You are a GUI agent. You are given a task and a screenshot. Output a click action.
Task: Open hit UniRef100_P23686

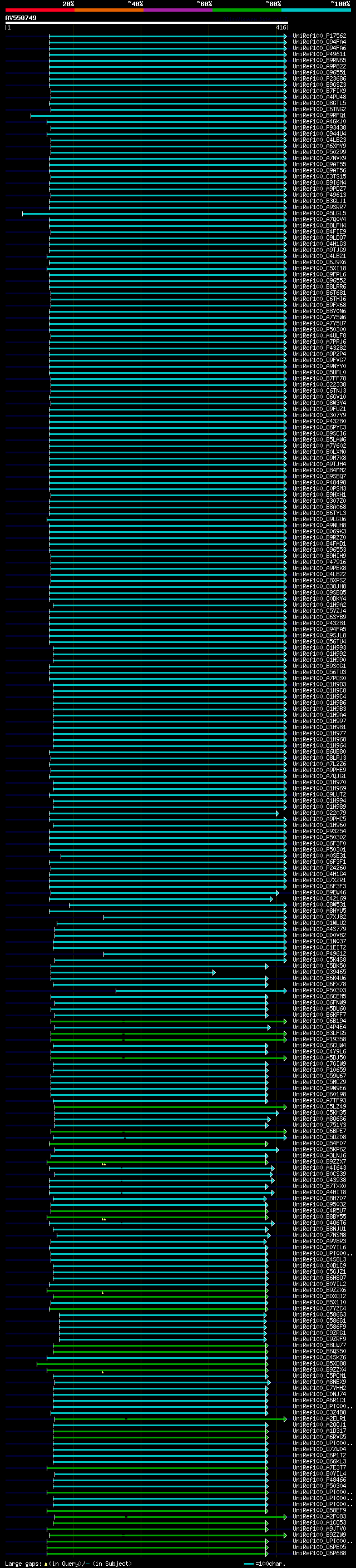319,78
